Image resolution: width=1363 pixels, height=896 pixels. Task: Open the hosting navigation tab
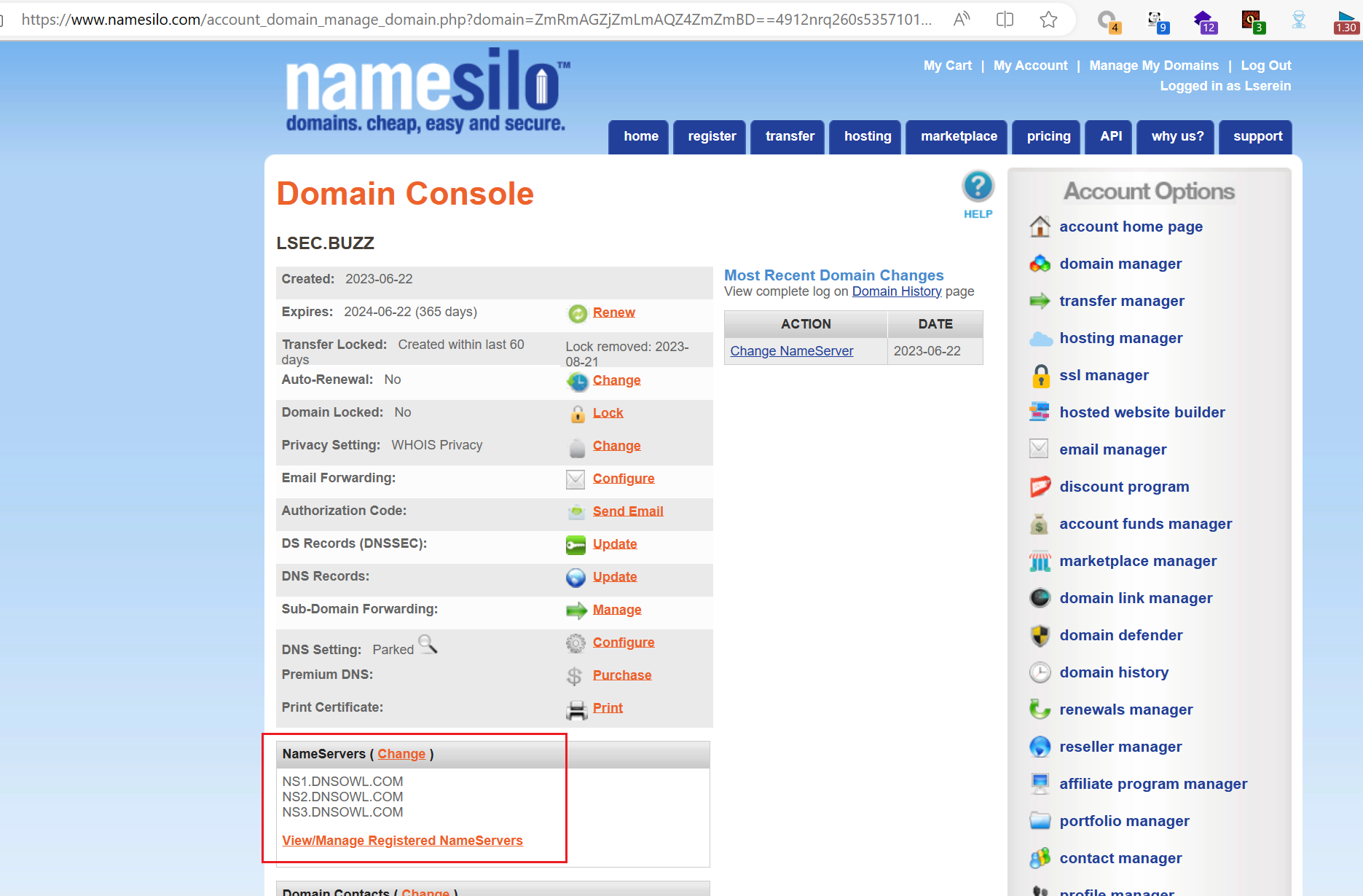click(x=867, y=137)
